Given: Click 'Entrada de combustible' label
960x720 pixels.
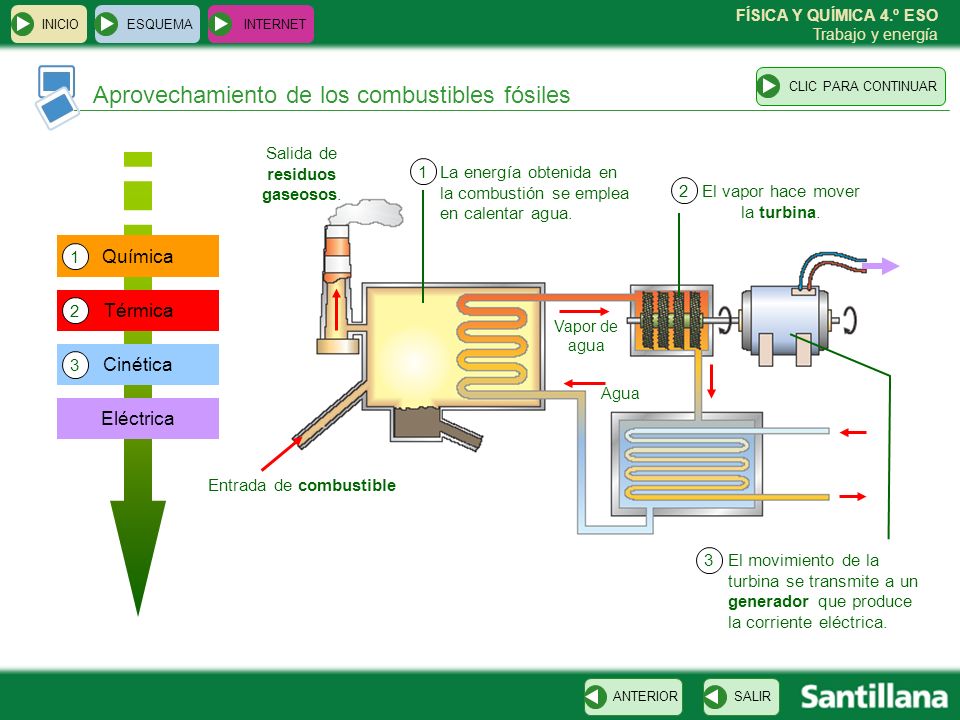Looking at the screenshot, I should 302,485.
